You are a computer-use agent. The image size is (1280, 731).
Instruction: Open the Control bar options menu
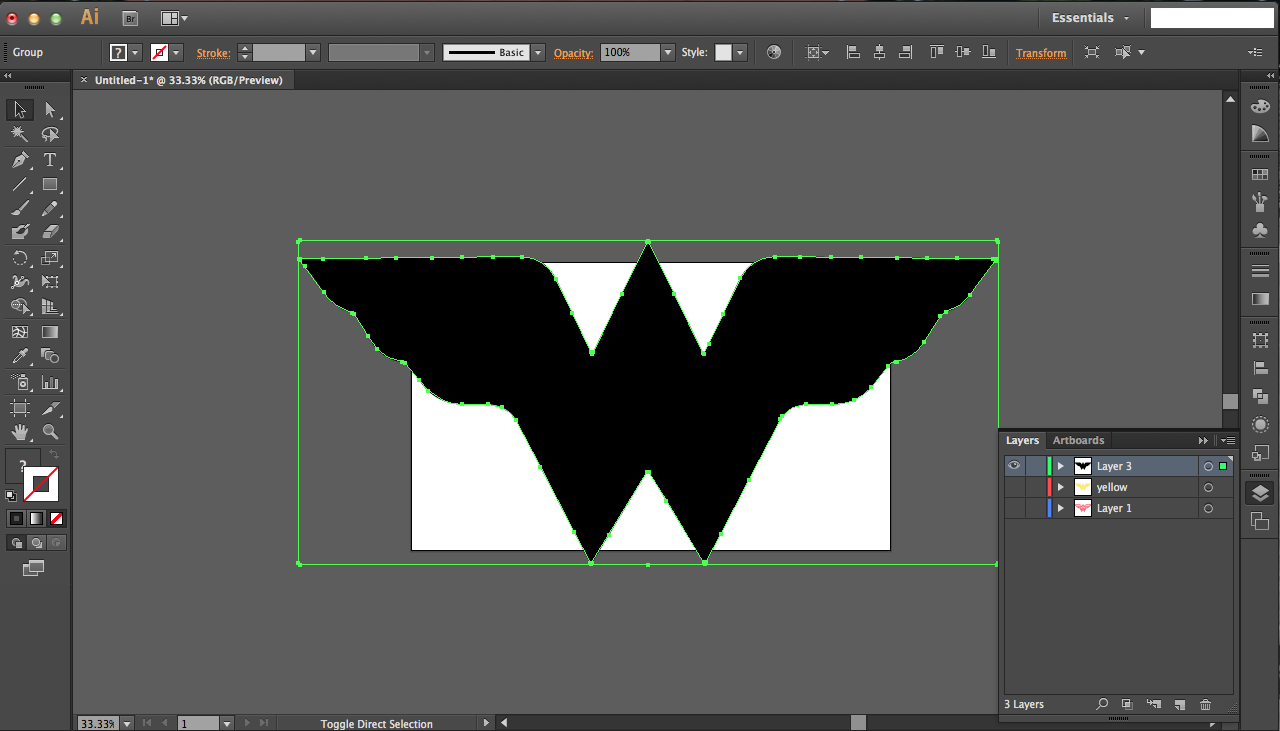pos(1256,52)
